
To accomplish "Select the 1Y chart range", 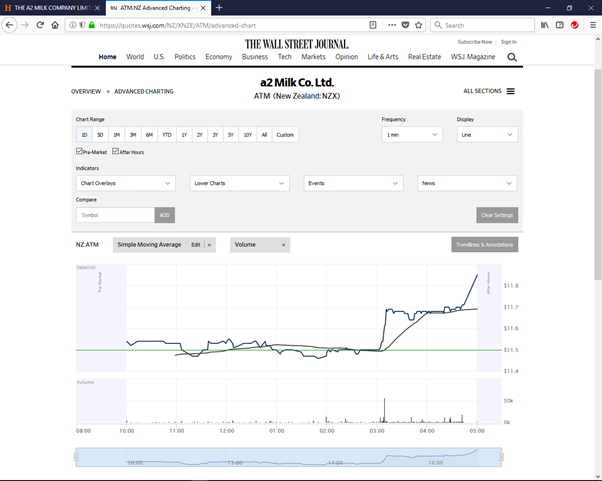I will [x=184, y=135].
